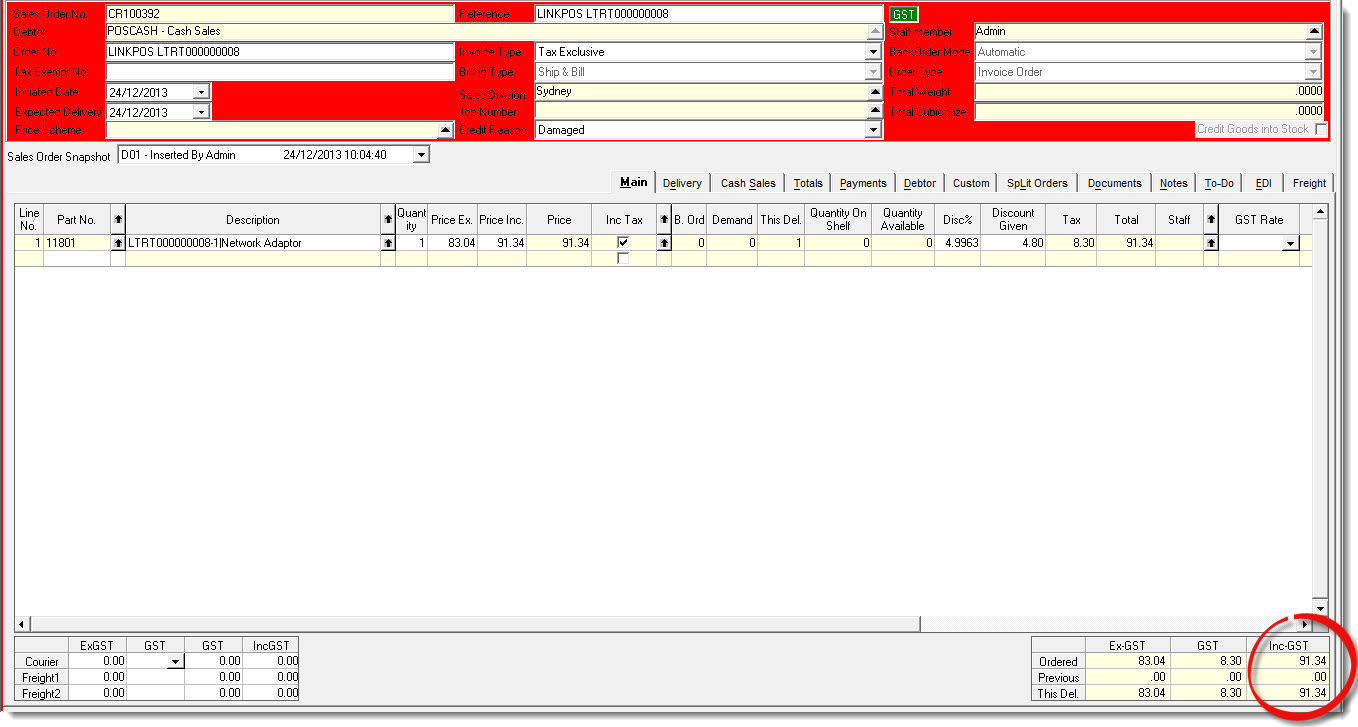The width and height of the screenshot is (1358, 727).
Task: Open the Freight tab
Action: tap(1309, 183)
